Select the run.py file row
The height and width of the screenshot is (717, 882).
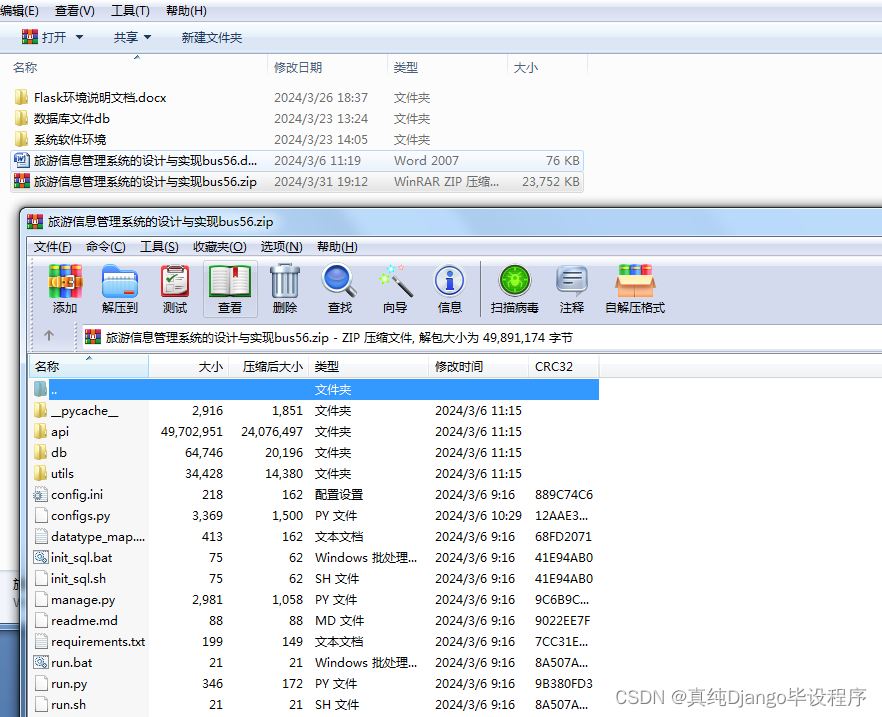(x=315, y=683)
